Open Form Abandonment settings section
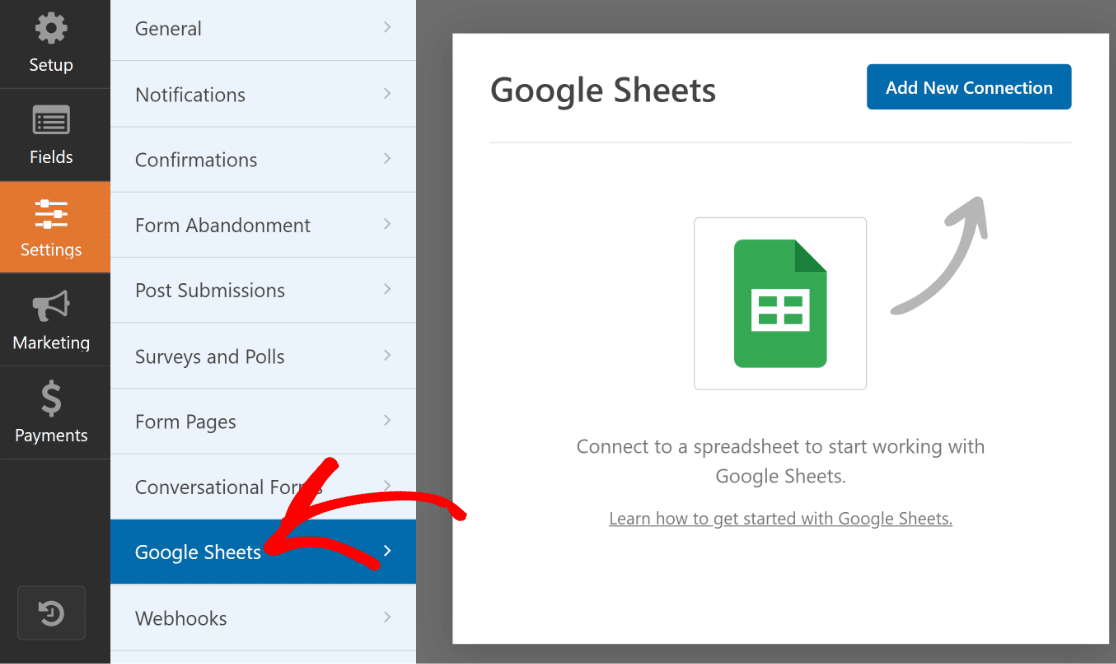 (x=263, y=225)
